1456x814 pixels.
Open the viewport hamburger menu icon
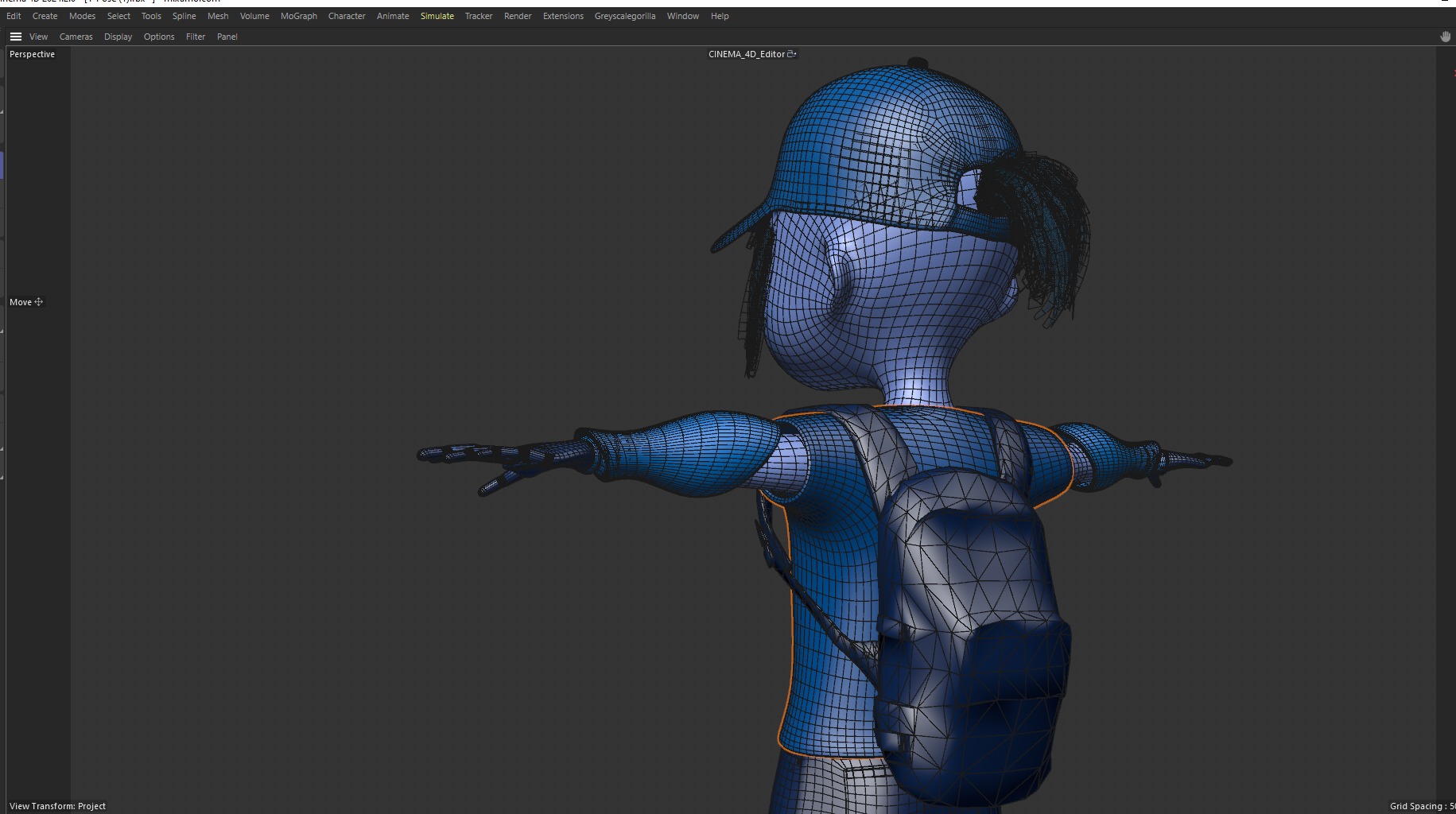tap(15, 37)
